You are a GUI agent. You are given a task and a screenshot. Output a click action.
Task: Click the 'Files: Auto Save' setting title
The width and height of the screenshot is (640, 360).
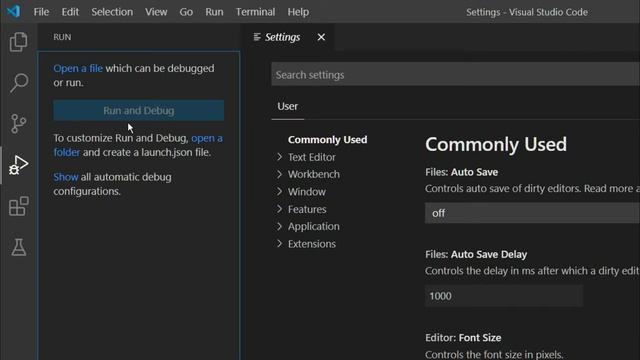click(461, 172)
